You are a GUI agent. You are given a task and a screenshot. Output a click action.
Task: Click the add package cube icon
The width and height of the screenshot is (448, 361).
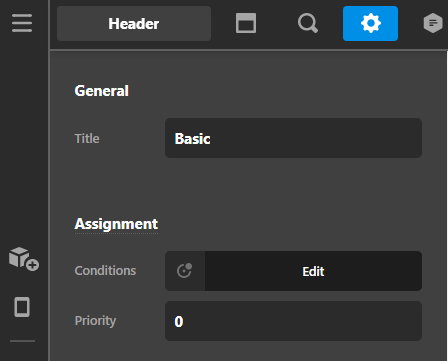point(24,259)
